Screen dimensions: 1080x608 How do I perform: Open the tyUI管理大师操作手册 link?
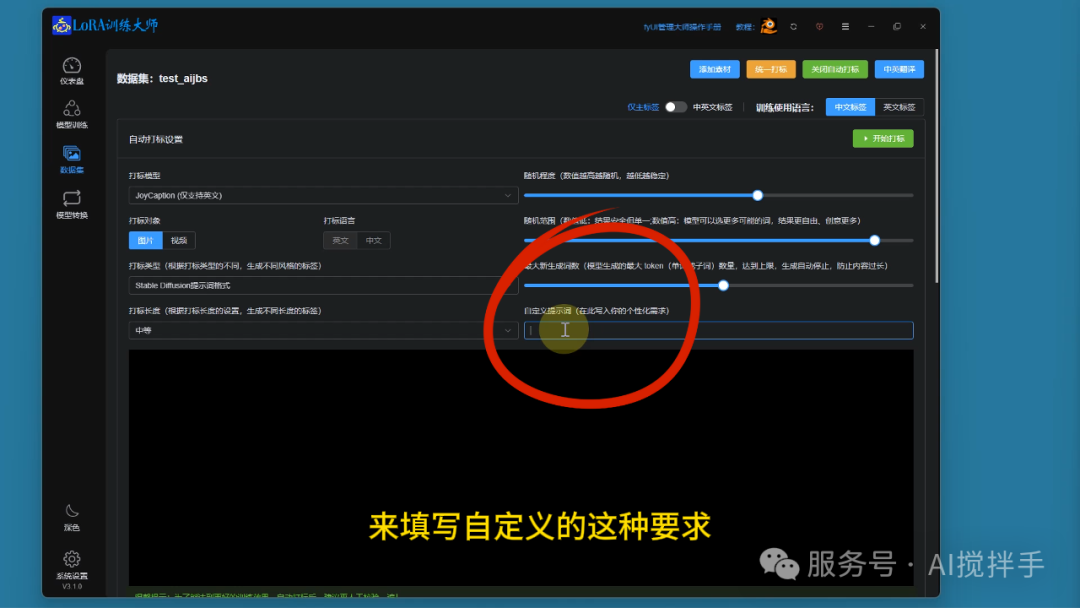(x=682, y=27)
